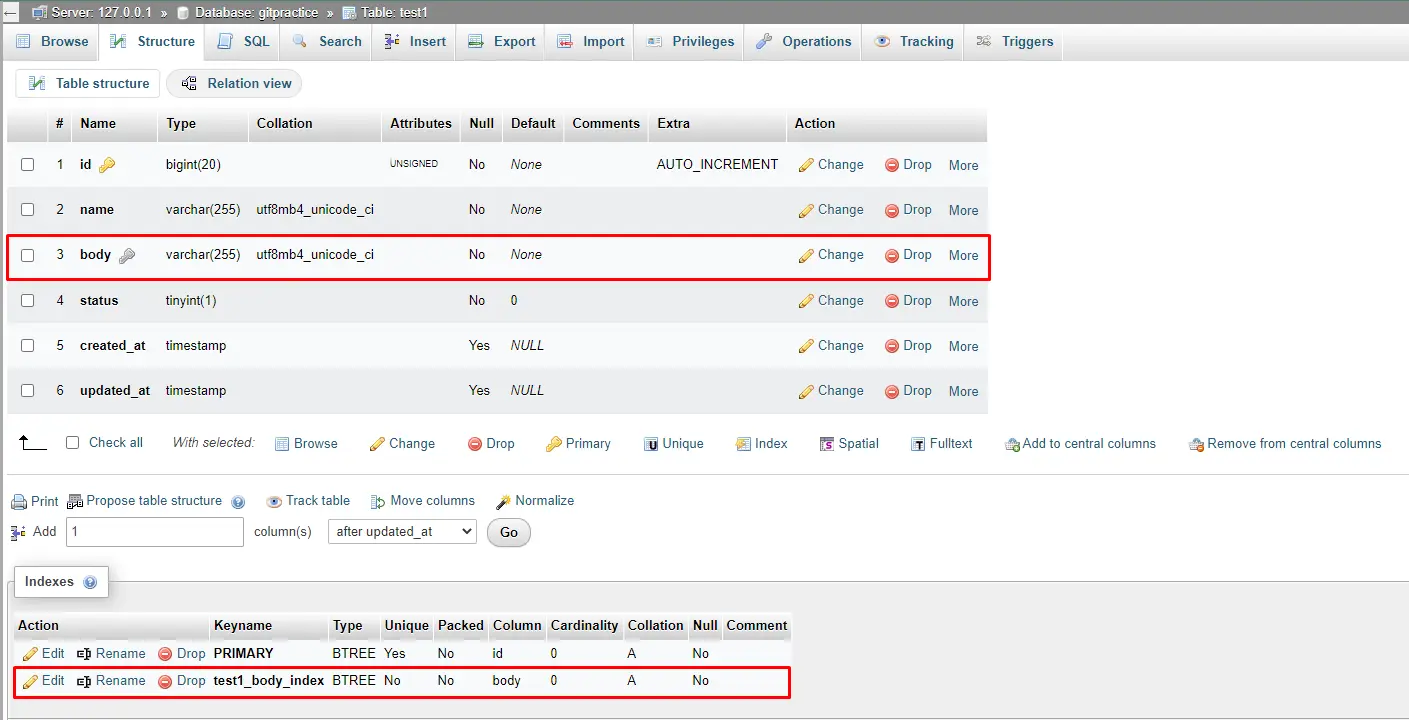
Task: Select the created_at column checkbox
Action: 28,345
